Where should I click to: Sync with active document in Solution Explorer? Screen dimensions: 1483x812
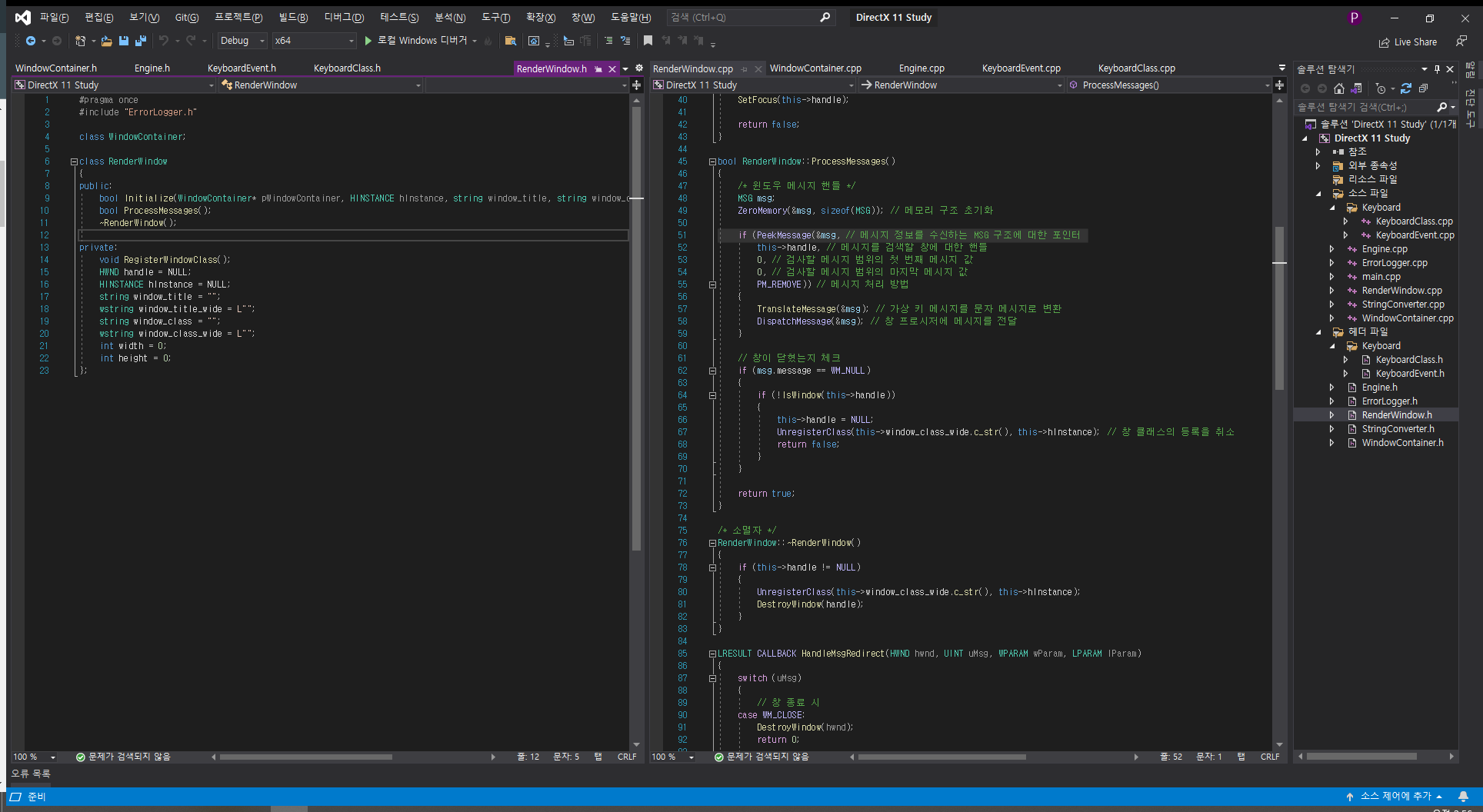pyautogui.click(x=1406, y=88)
